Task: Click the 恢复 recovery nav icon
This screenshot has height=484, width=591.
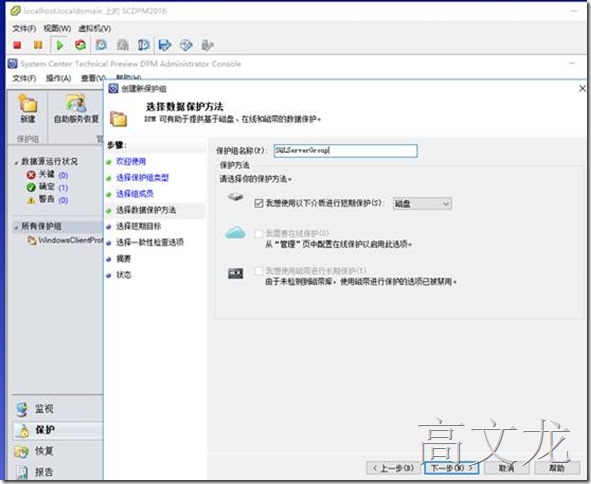Action: tap(22, 451)
